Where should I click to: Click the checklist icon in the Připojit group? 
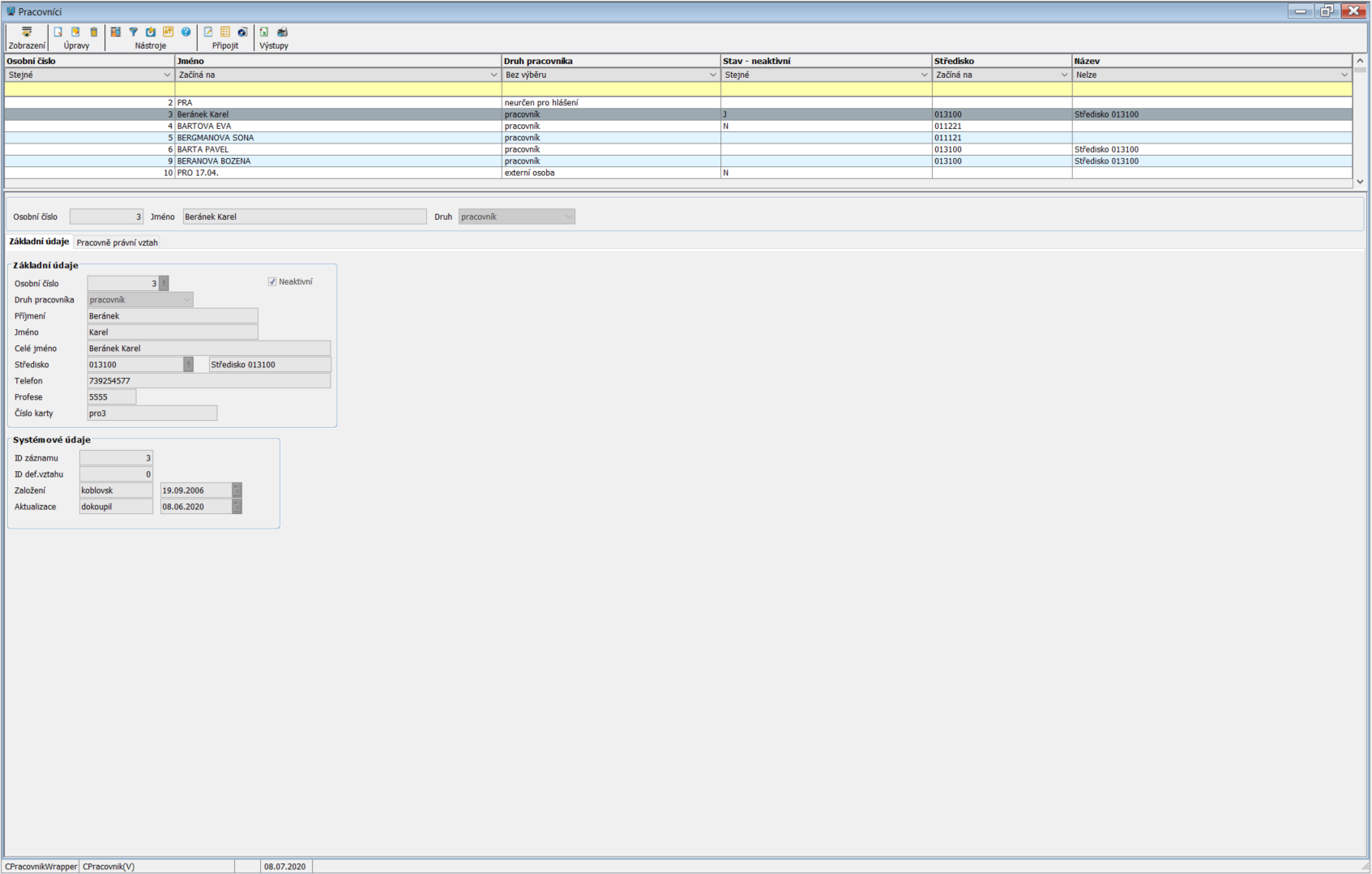point(225,32)
